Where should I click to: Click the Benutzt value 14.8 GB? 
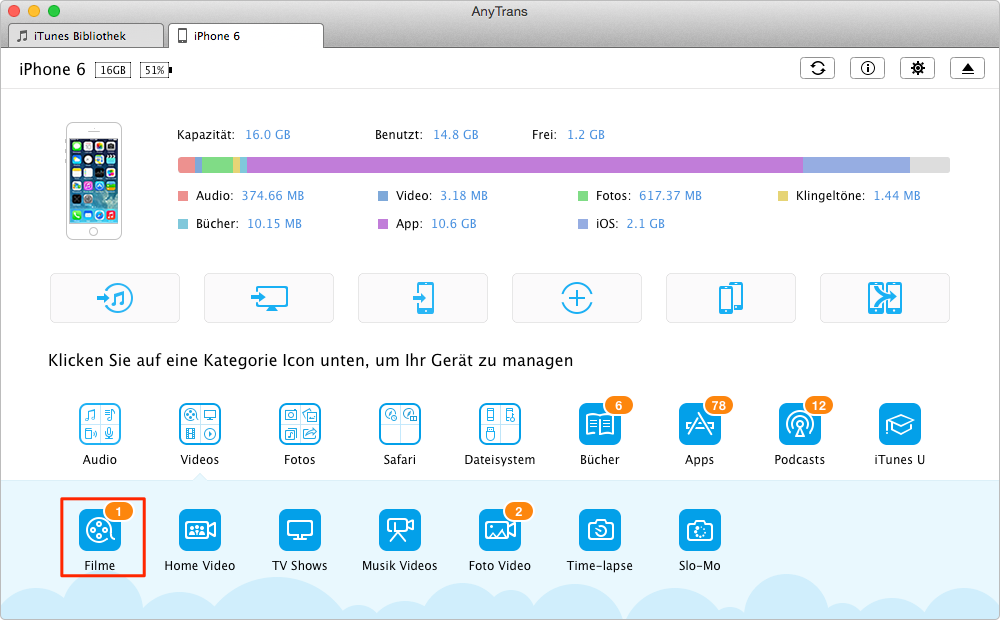click(456, 135)
